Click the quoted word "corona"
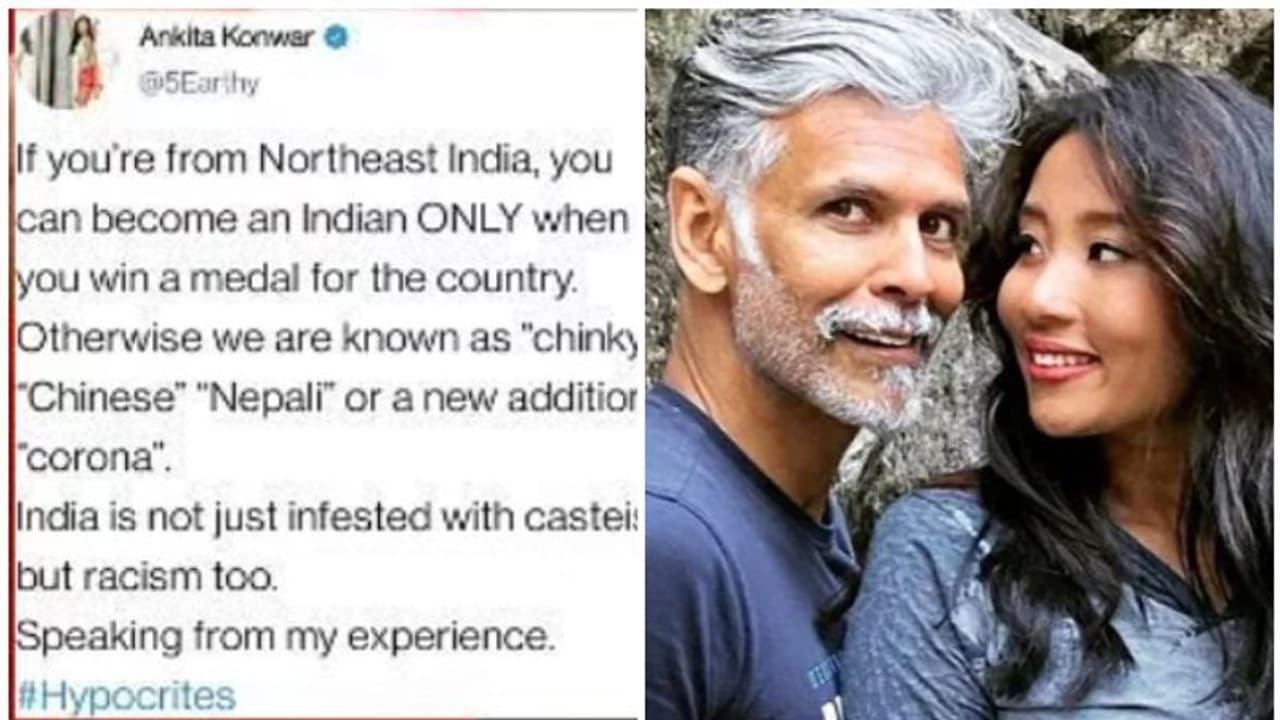This screenshot has height=720, width=1280. pos(81,458)
